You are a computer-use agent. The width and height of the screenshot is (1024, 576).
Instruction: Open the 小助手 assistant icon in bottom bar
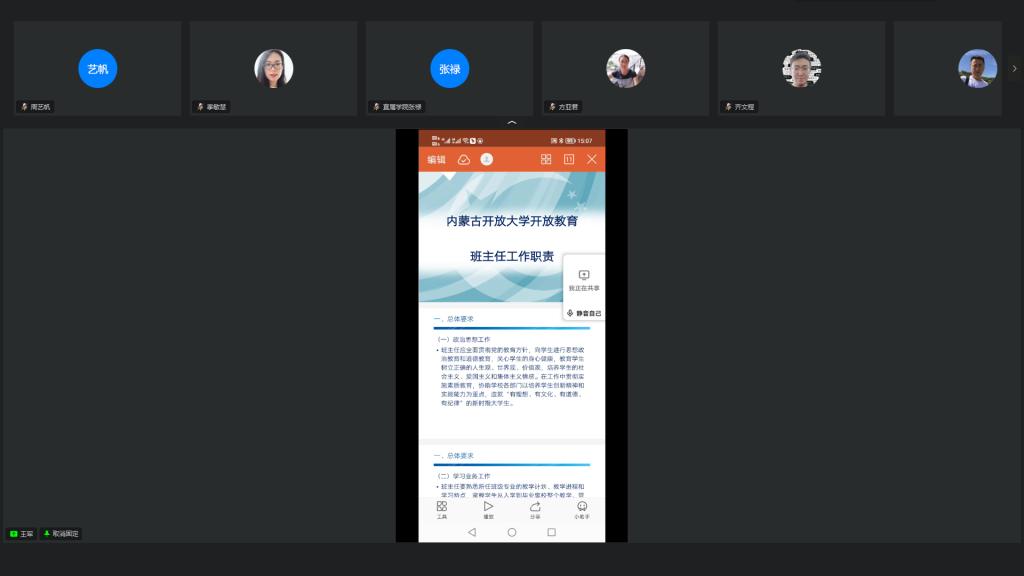582,509
